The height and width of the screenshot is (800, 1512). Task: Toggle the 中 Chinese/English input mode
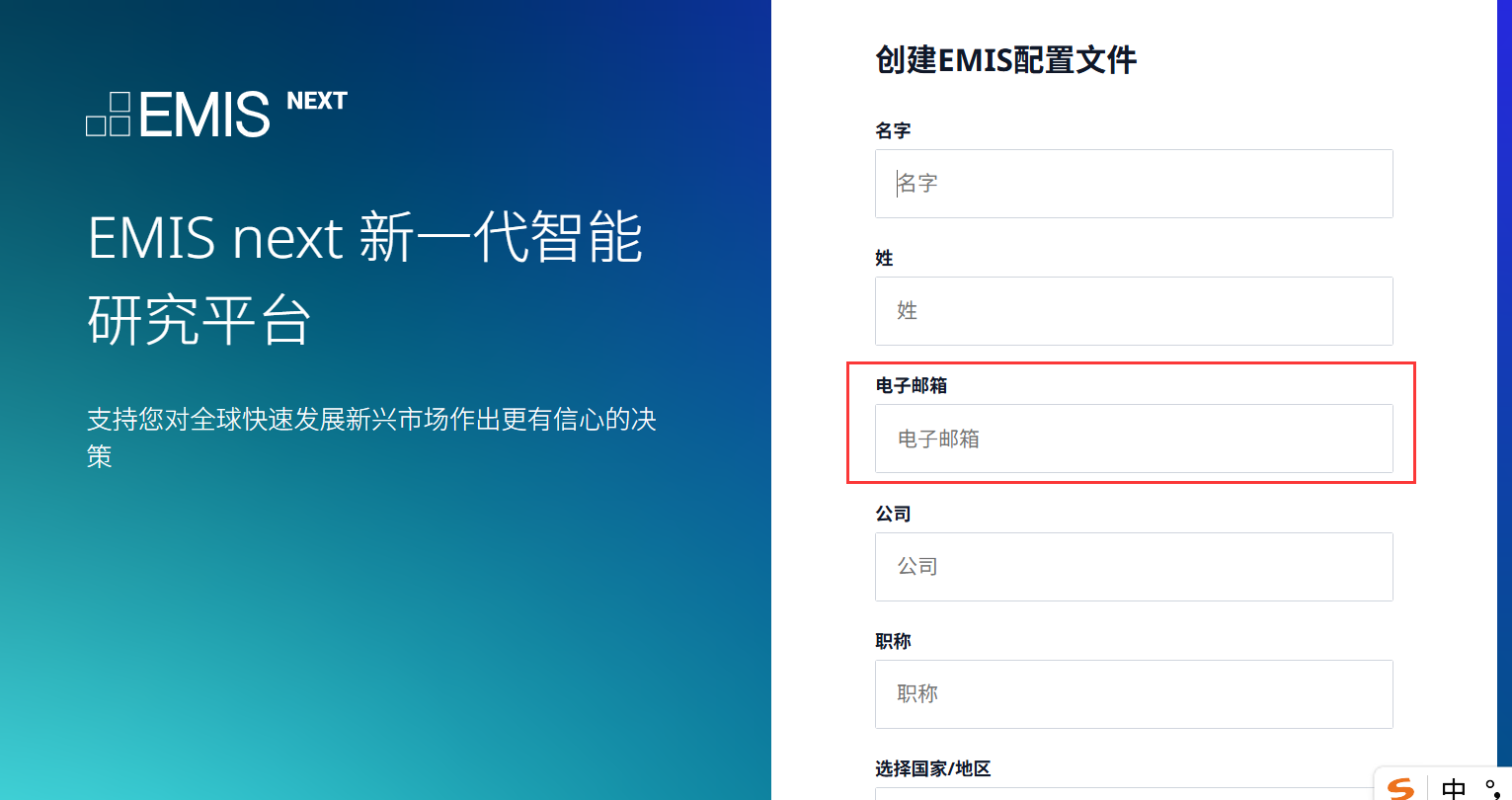tap(1453, 788)
